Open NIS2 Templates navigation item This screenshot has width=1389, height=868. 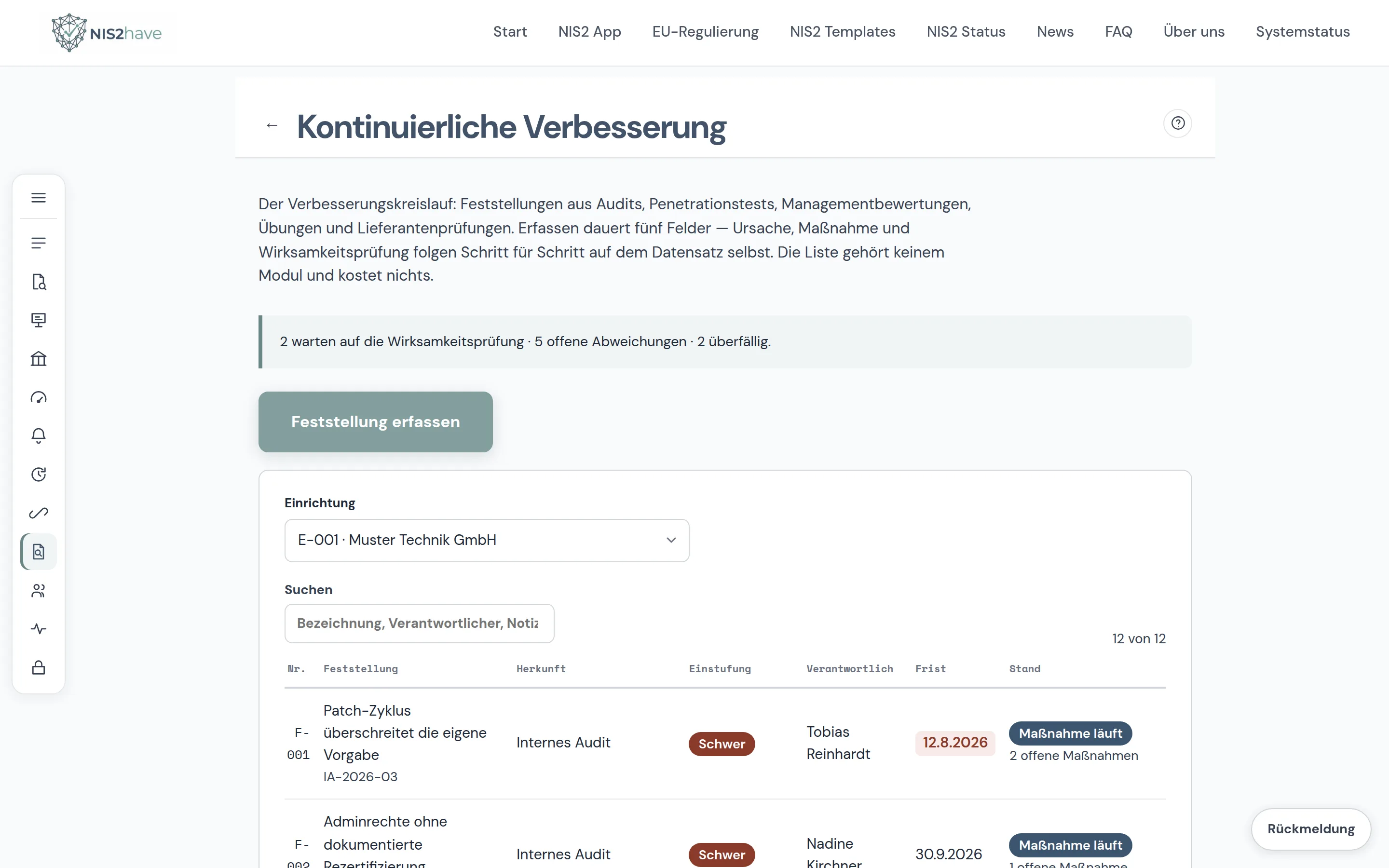(x=842, y=31)
